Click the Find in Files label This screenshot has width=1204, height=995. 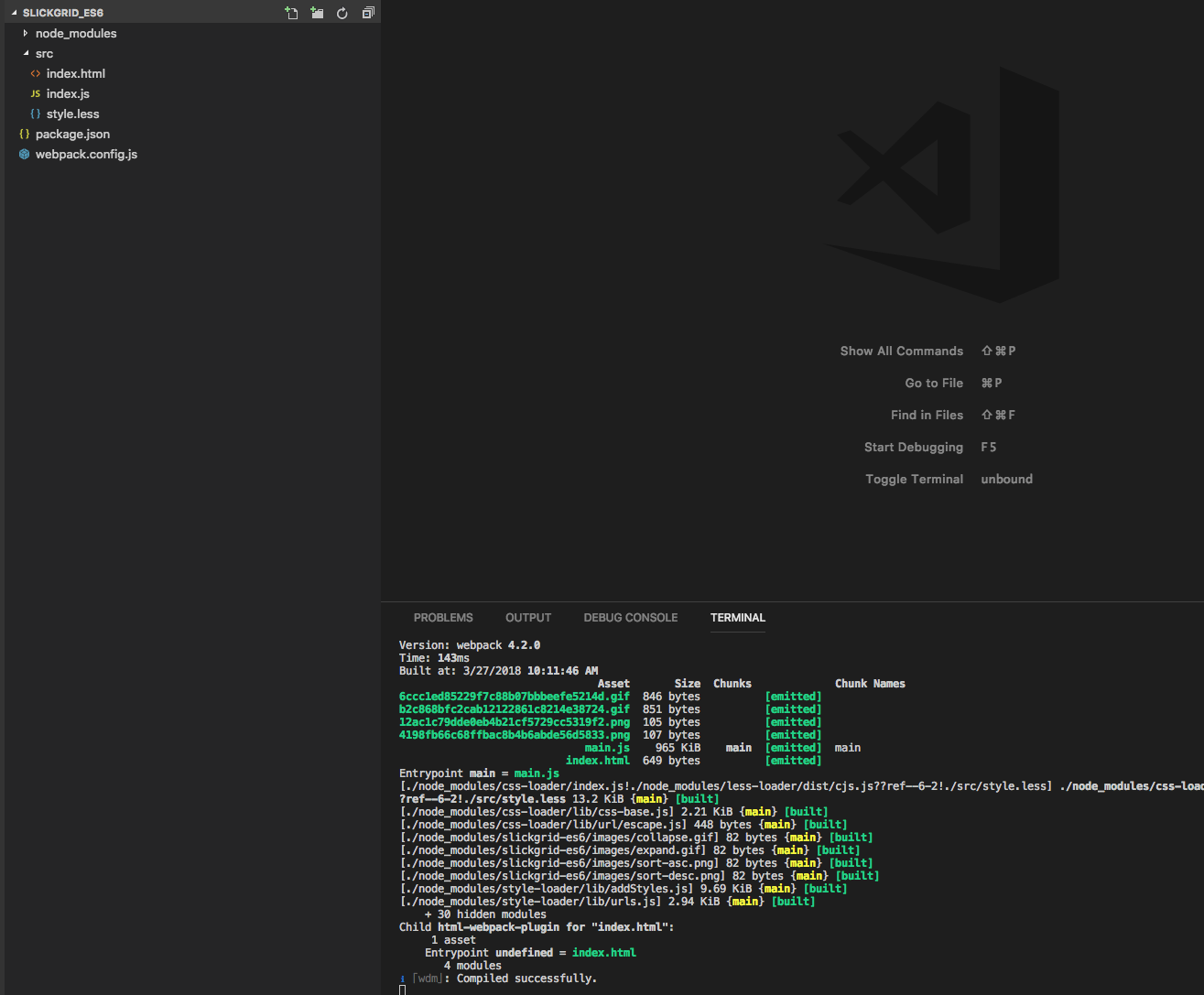927,415
